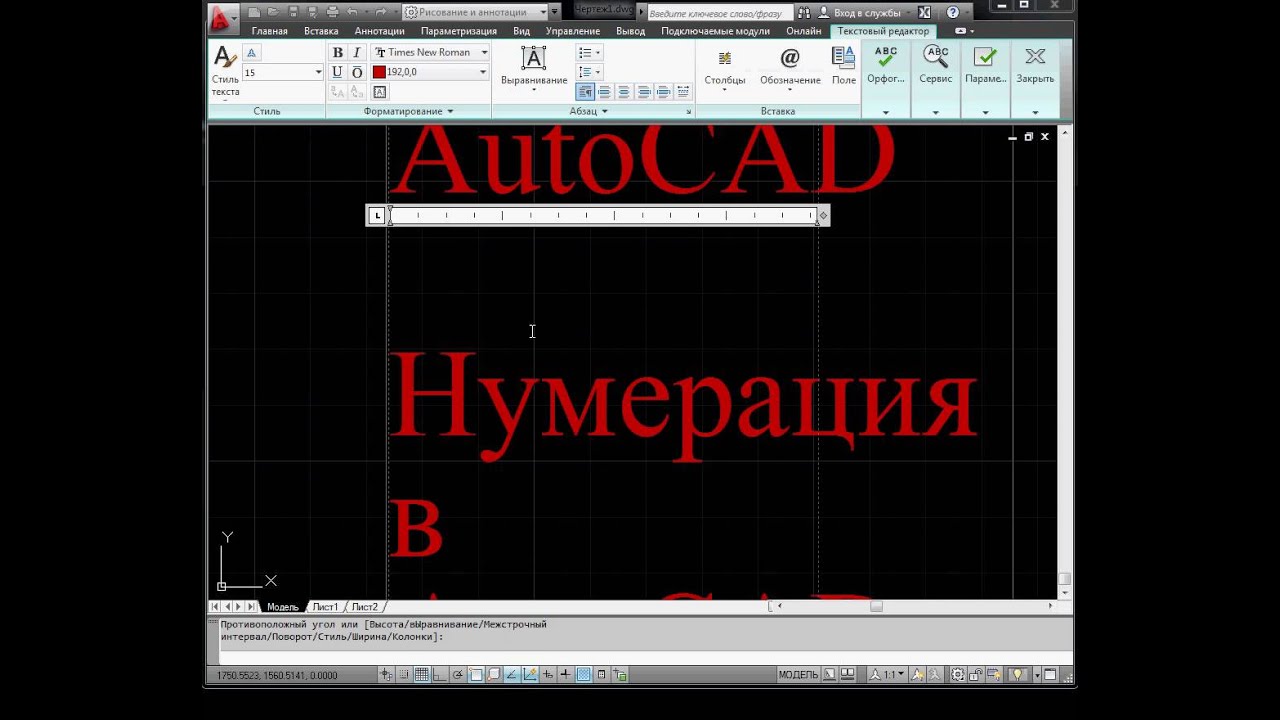Click the Redo arrow in quick access toolbar

point(380,12)
